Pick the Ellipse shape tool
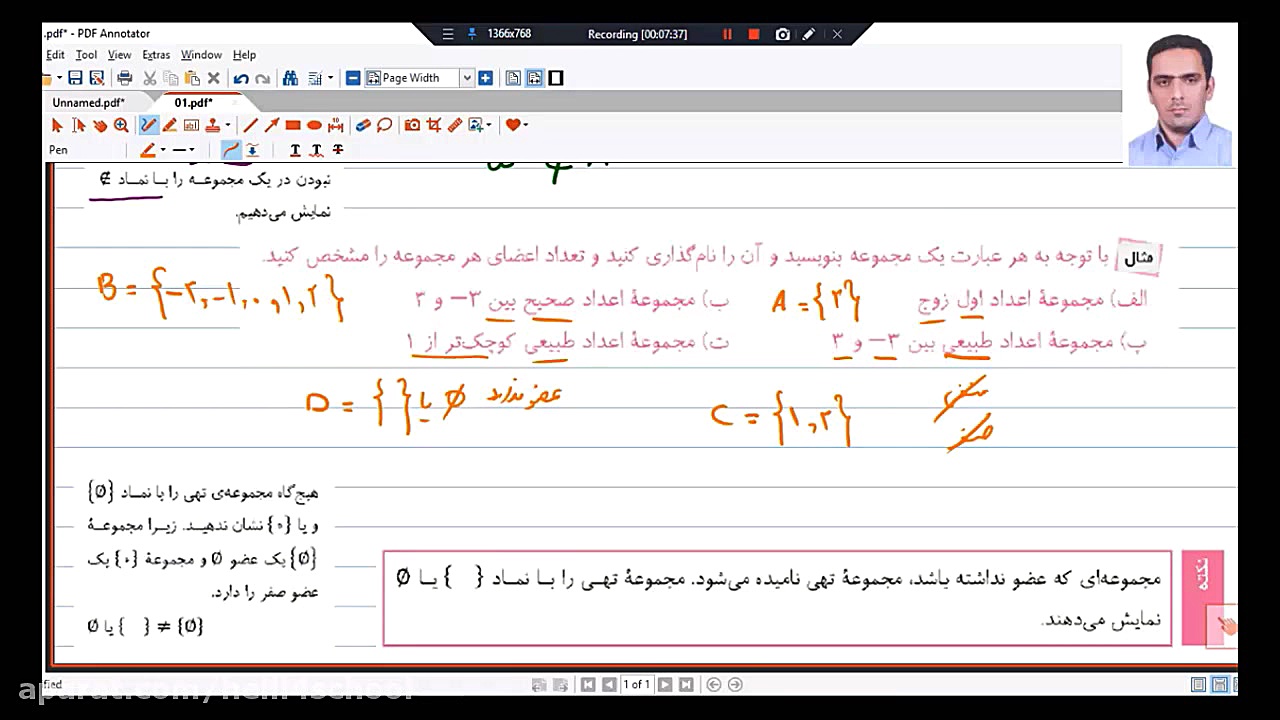 [x=314, y=125]
